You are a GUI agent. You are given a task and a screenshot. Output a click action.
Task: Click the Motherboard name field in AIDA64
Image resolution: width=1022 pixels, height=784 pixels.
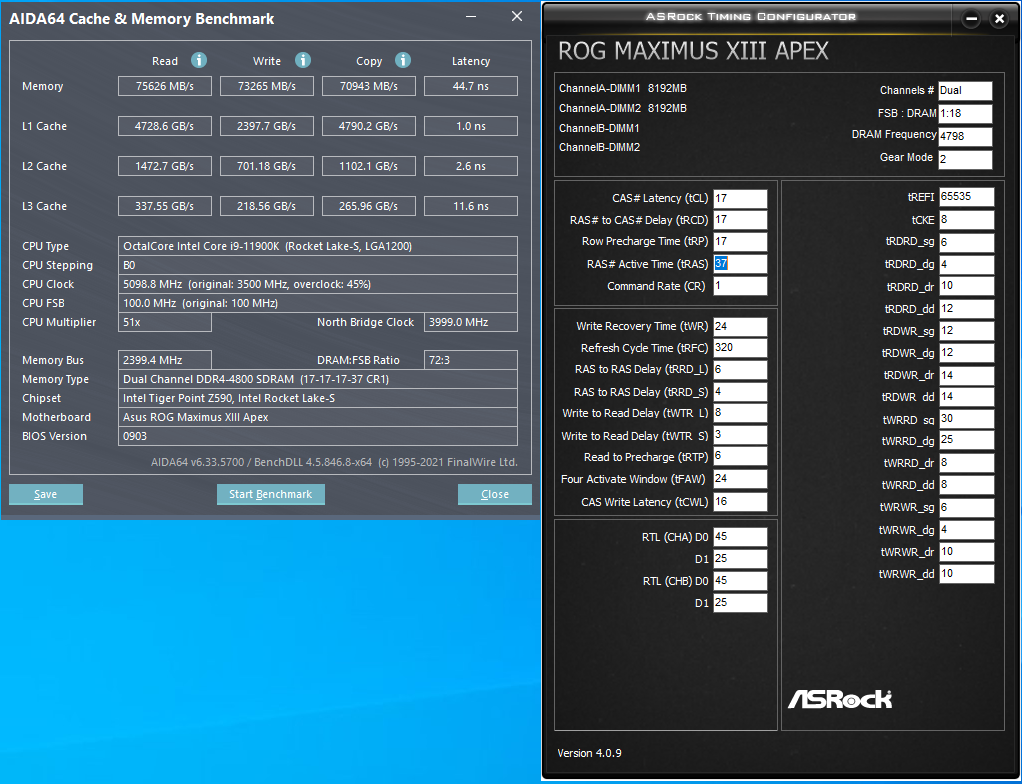coord(318,417)
